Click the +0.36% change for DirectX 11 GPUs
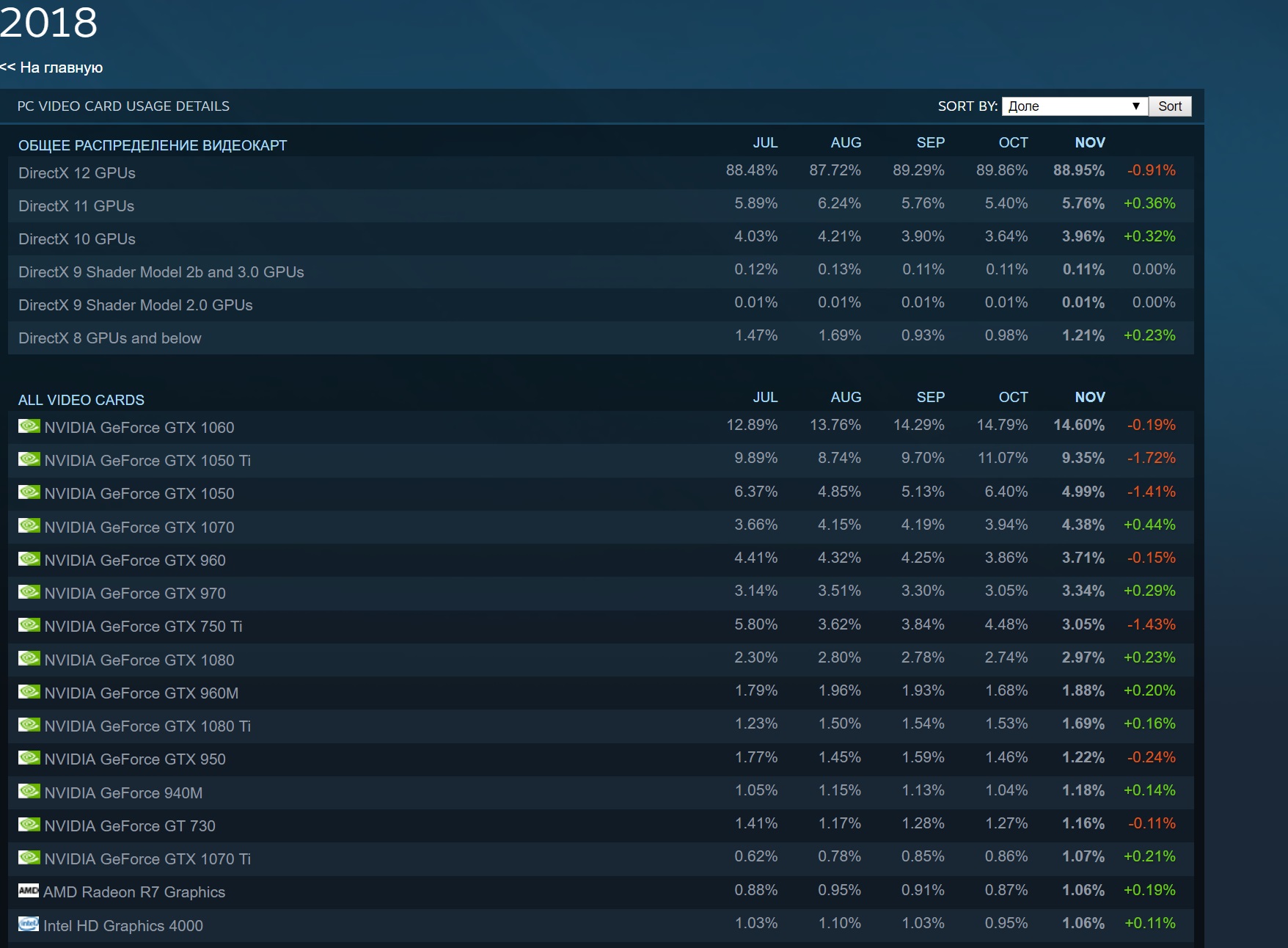The width and height of the screenshot is (1288, 948). coord(1149,203)
